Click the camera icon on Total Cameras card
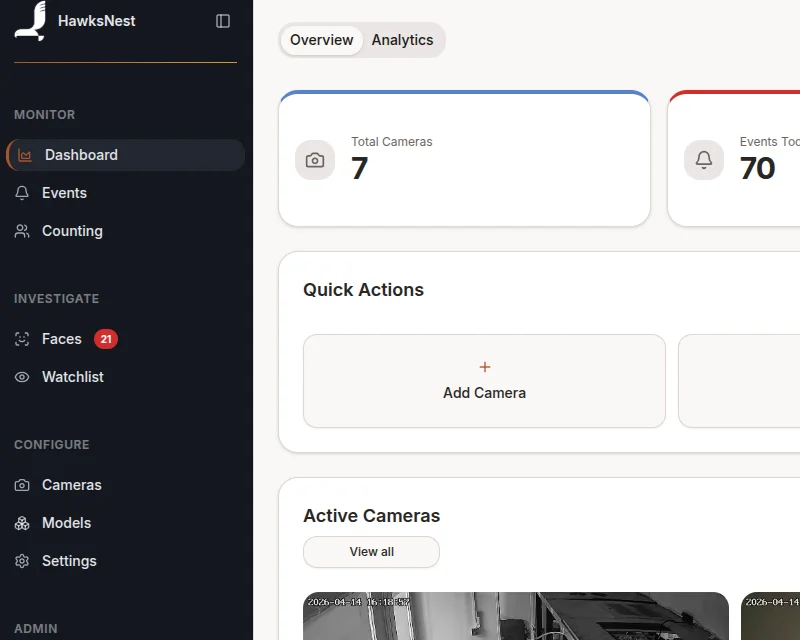This screenshot has width=800, height=640. pos(315,160)
